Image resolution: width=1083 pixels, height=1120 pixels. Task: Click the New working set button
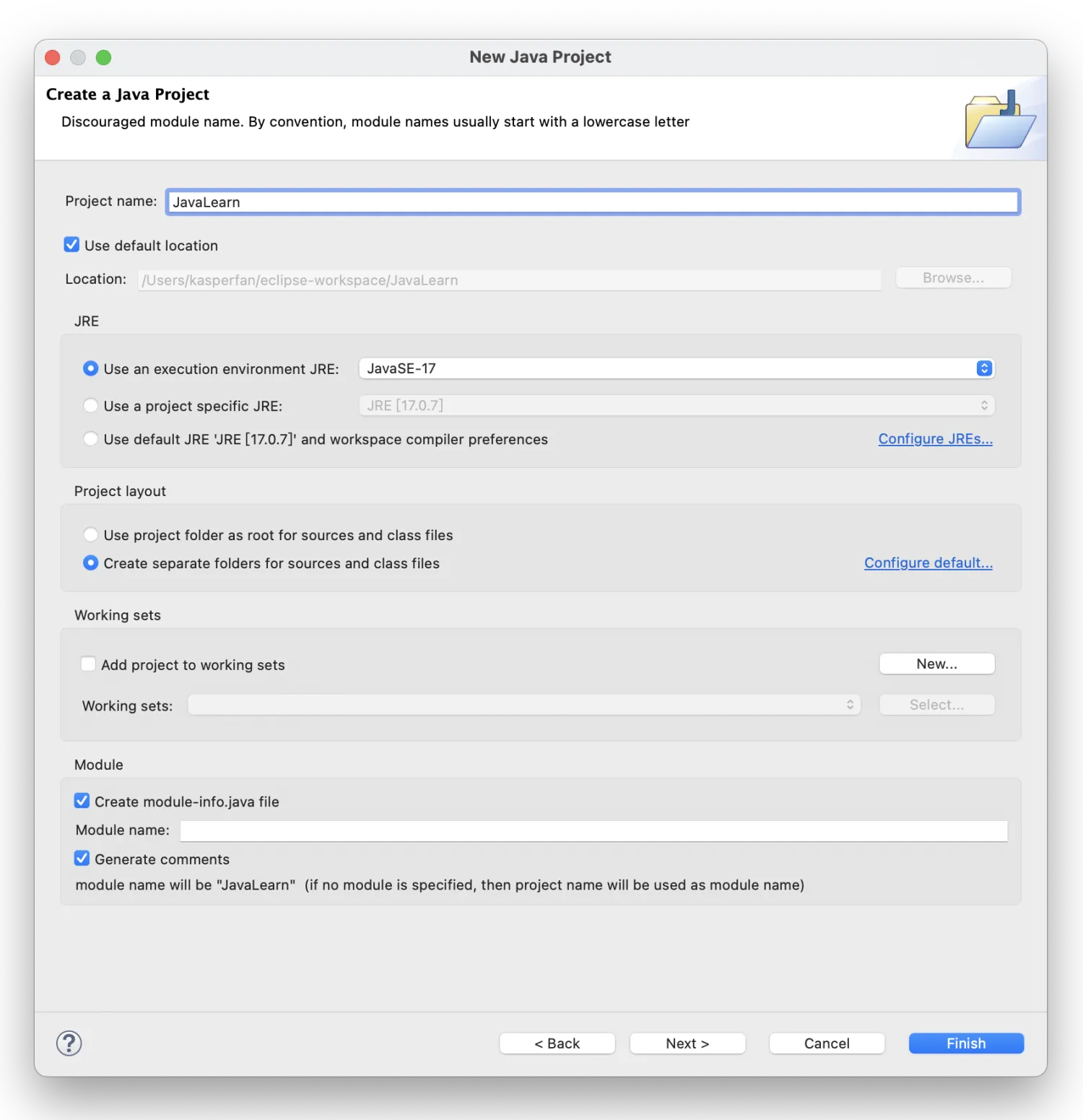point(936,664)
